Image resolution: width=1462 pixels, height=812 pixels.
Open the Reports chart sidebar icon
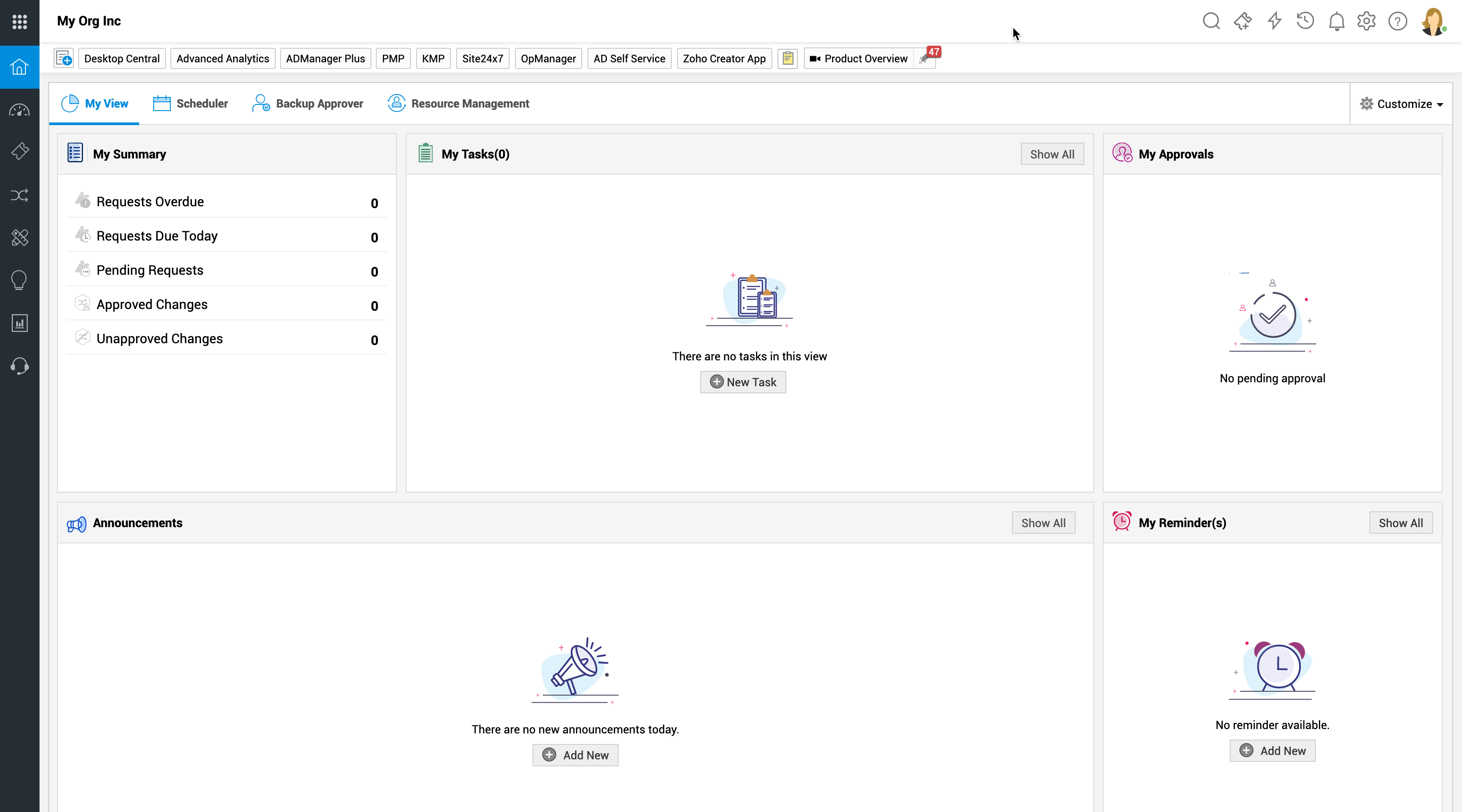point(19,323)
